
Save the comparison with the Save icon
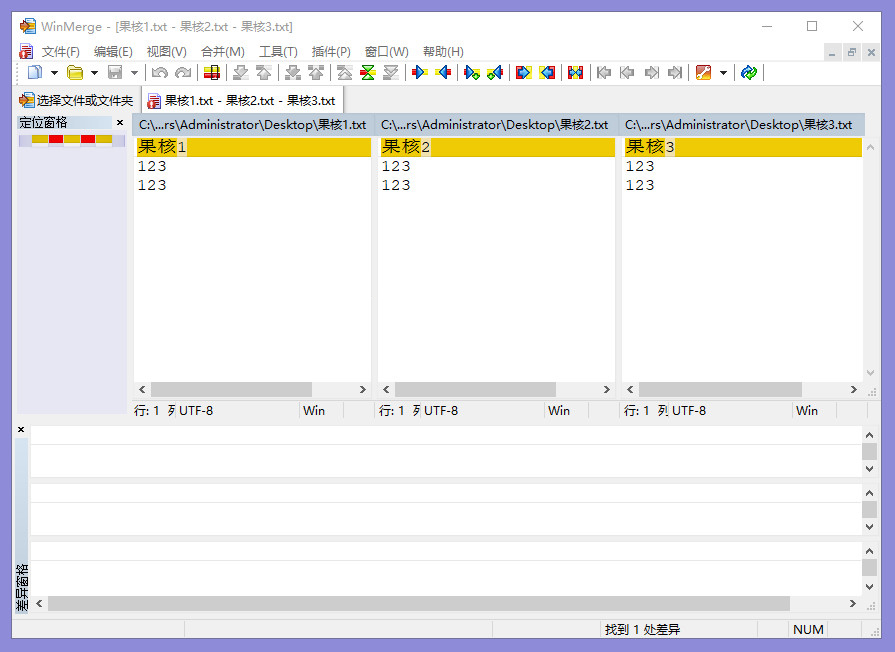[x=116, y=72]
